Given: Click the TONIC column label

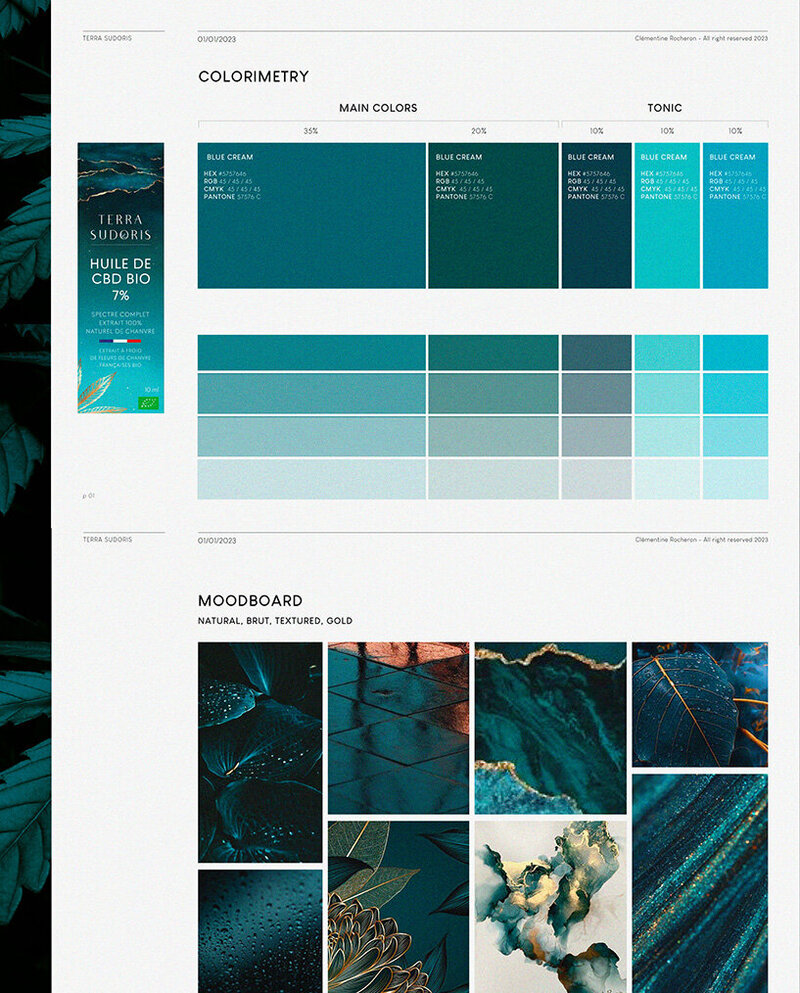Looking at the screenshot, I should (x=664, y=108).
